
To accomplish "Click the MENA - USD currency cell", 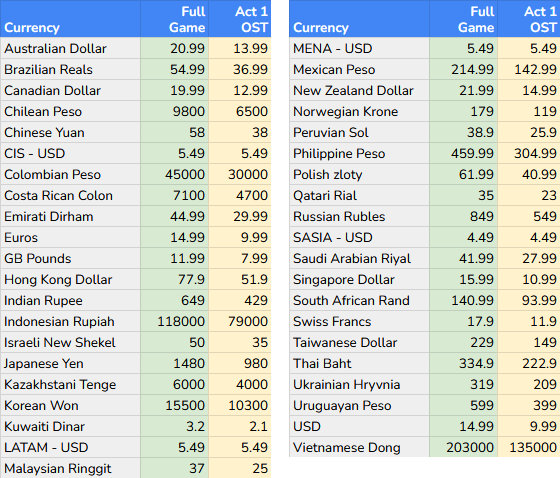I will (x=359, y=48).
